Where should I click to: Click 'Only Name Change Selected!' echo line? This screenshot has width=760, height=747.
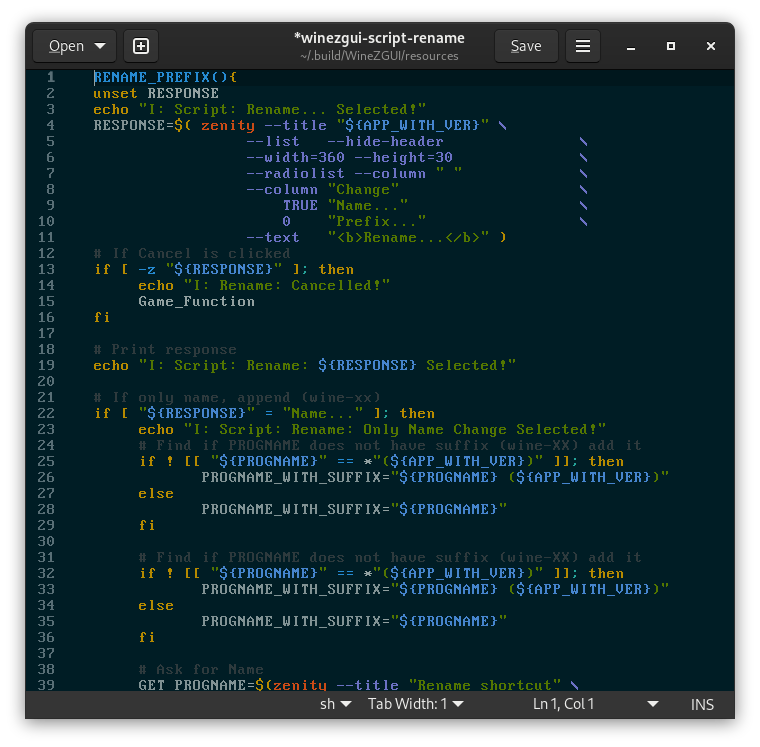coord(372,429)
